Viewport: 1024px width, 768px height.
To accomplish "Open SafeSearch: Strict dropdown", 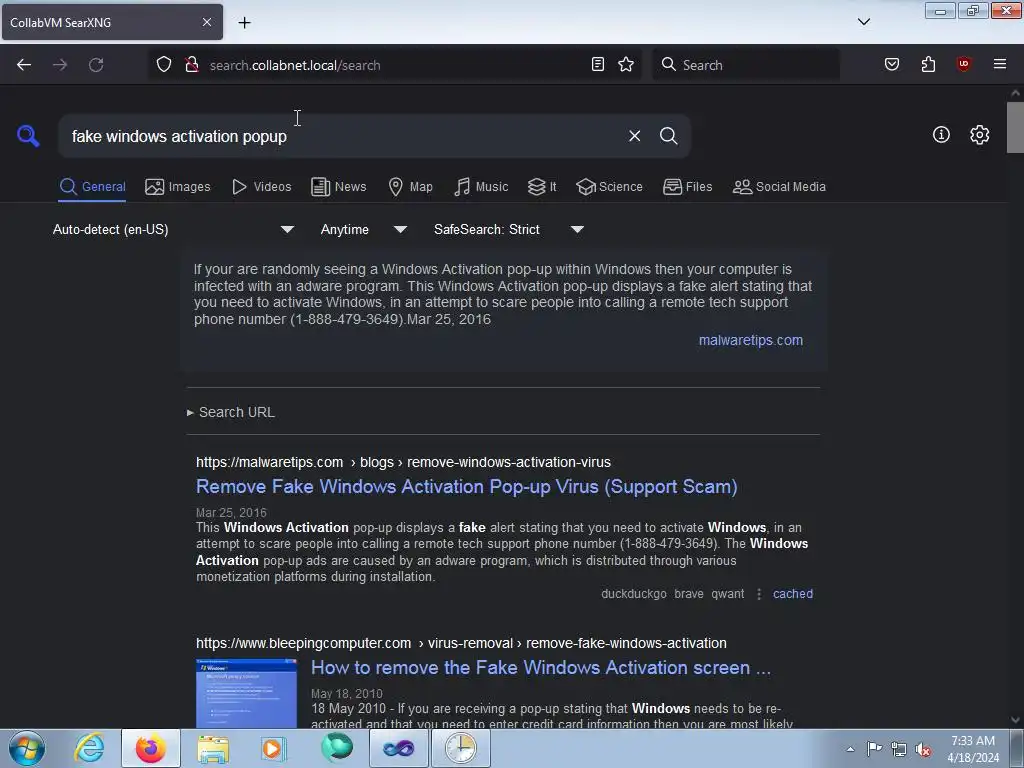I will (x=509, y=230).
